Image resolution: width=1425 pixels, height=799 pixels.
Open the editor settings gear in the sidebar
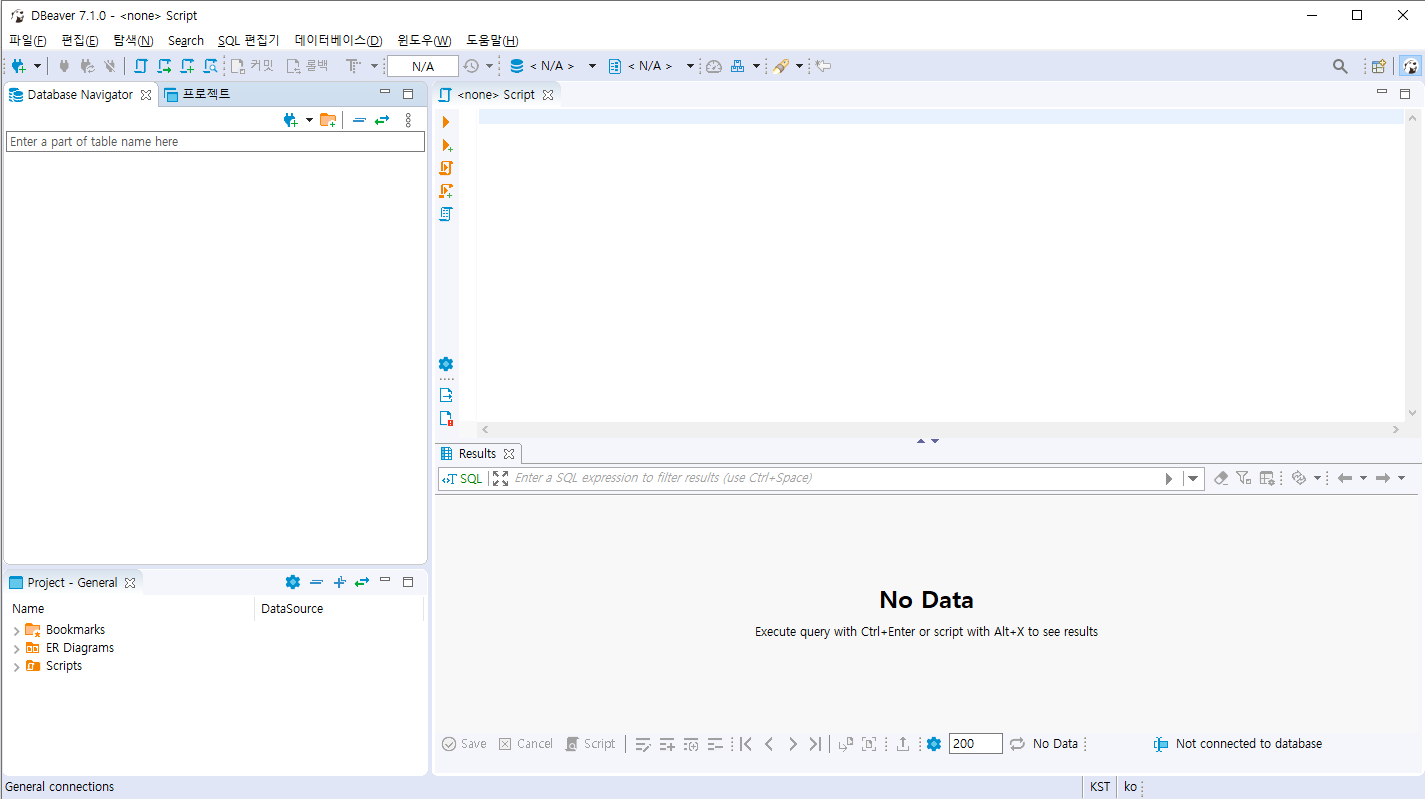[446, 364]
